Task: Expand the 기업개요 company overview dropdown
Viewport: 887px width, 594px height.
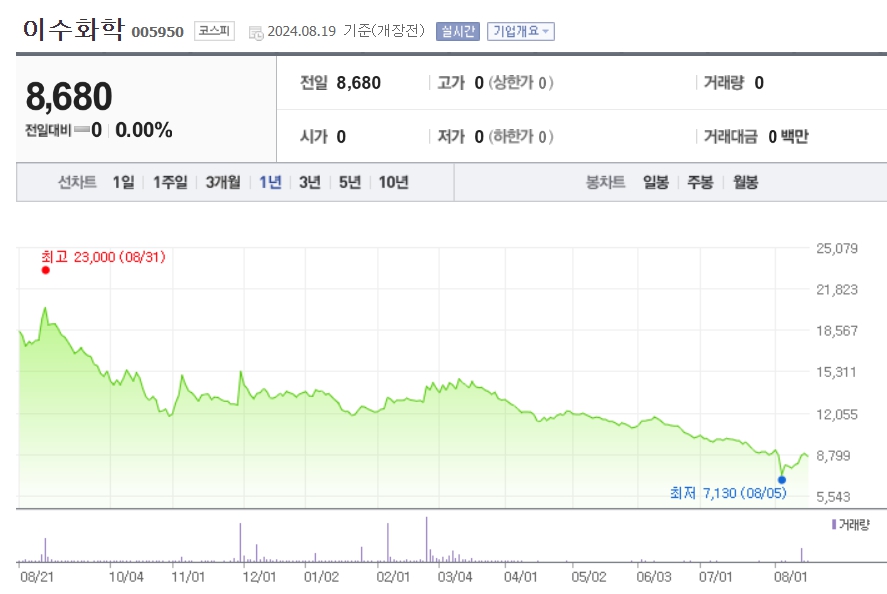Action: [x=519, y=31]
